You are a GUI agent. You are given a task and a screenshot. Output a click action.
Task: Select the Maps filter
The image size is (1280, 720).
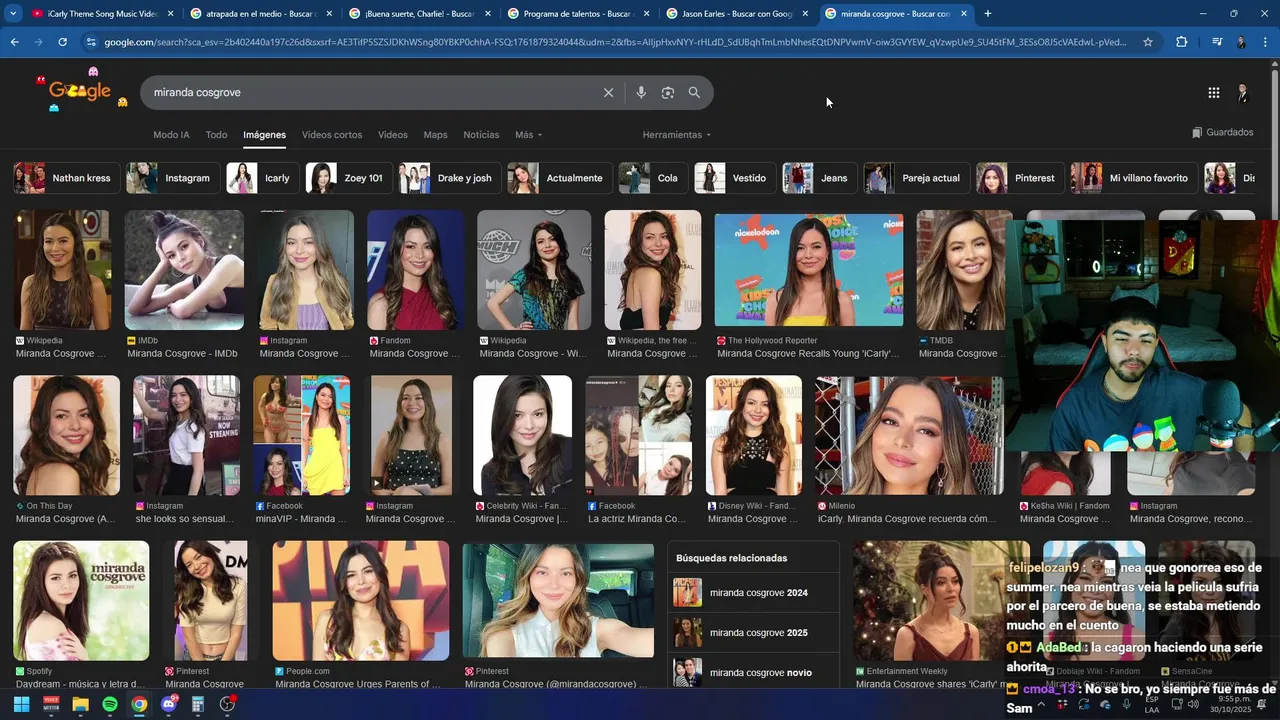coord(435,135)
